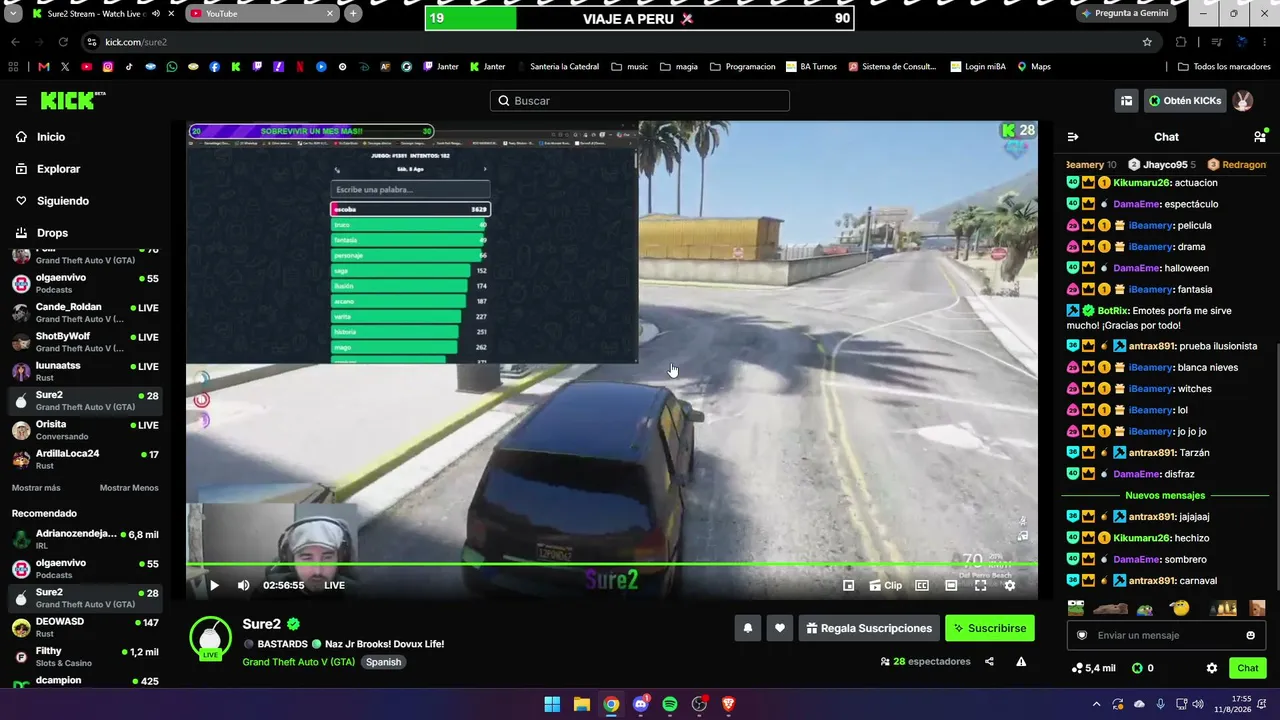The image size is (1280, 720).
Task: Send message with the Chat button
Action: pos(1248,668)
